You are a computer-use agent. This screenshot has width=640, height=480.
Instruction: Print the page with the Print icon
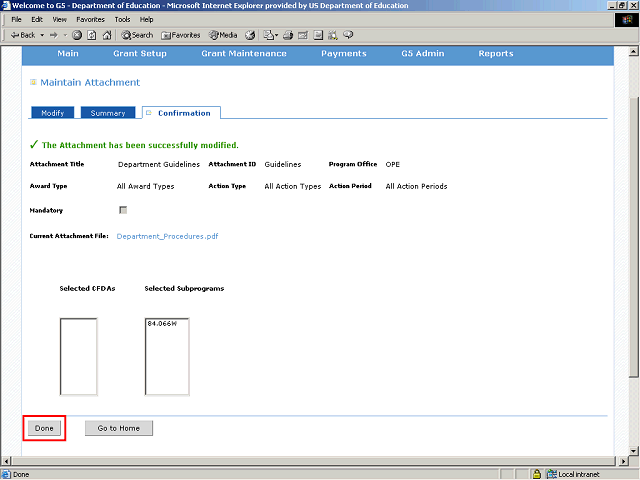[288, 35]
